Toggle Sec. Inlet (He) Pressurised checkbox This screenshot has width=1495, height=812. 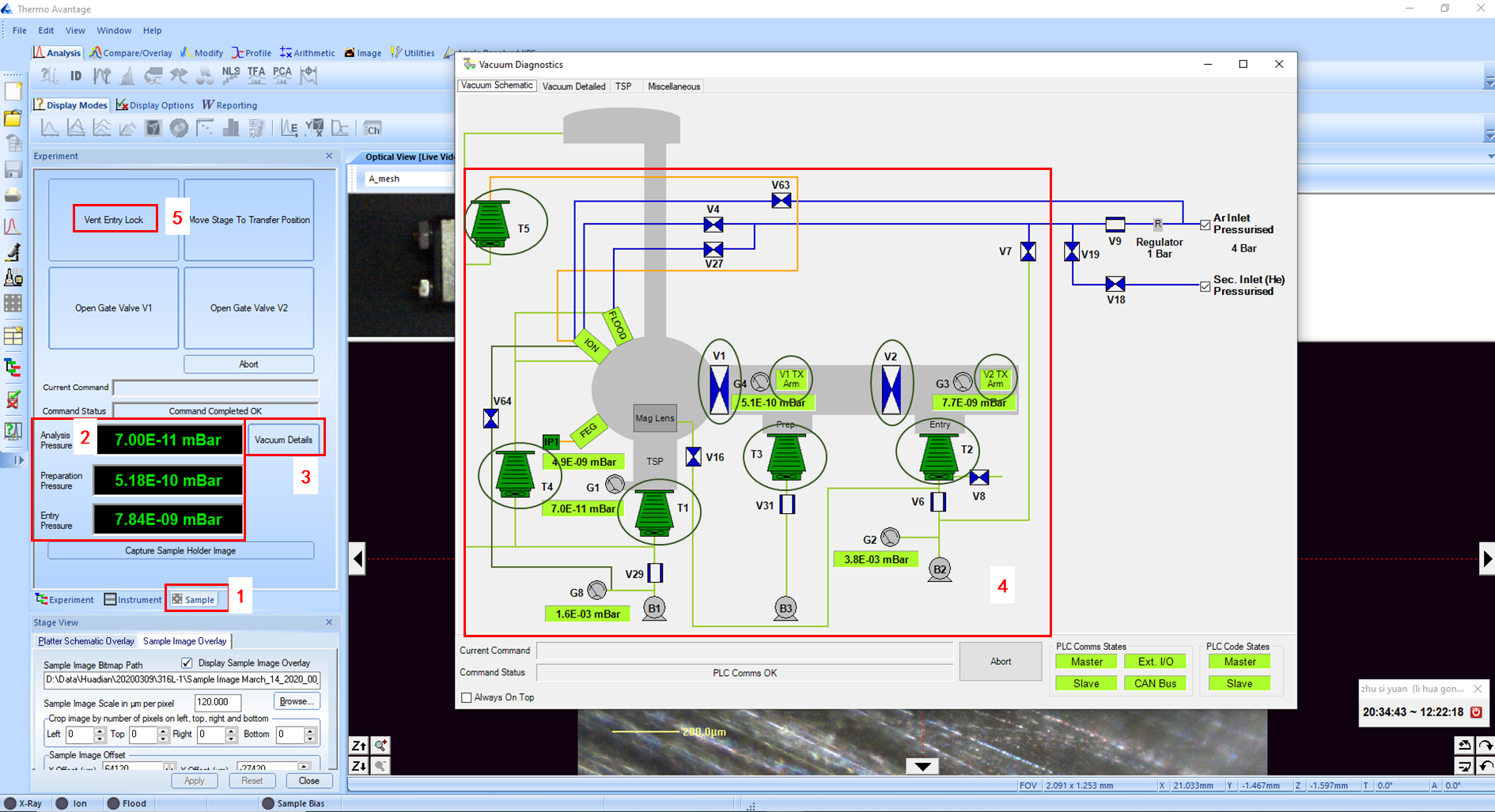(1205, 286)
